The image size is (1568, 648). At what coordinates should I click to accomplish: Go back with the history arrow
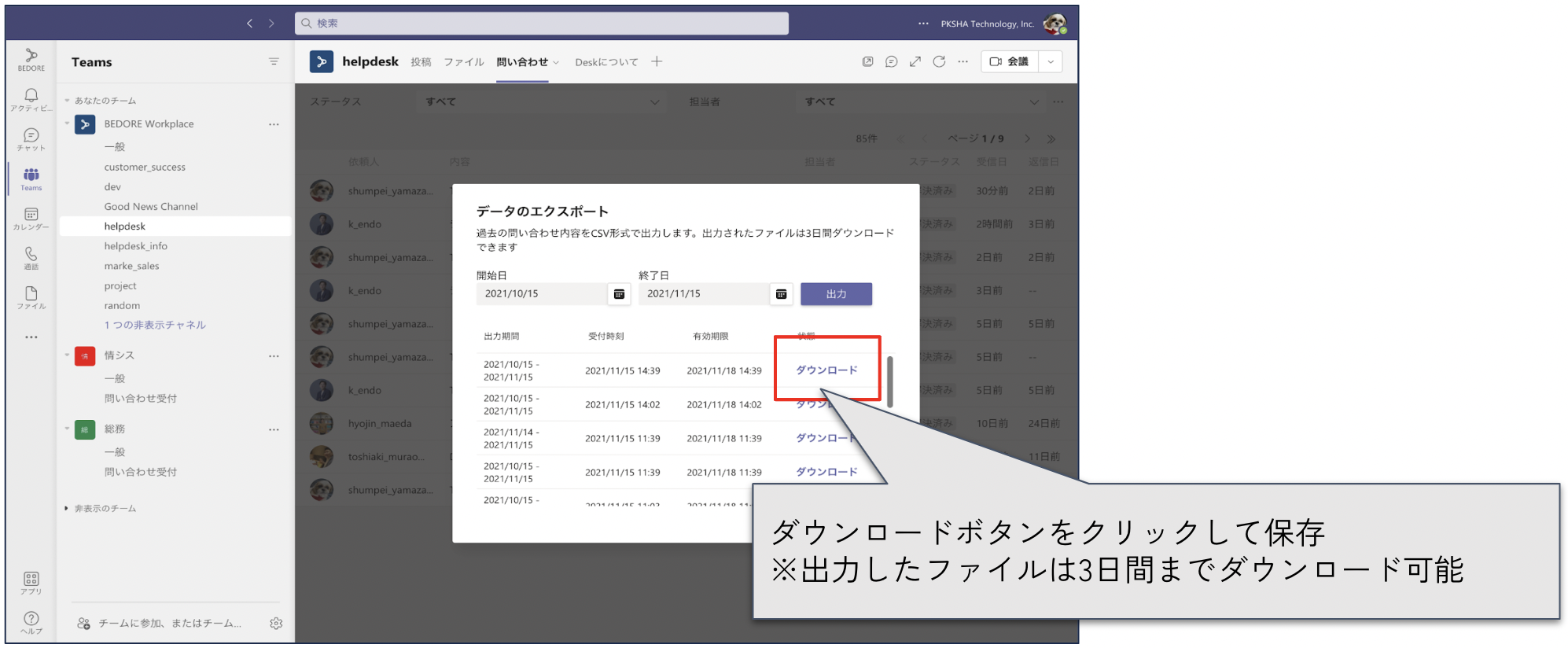click(x=249, y=24)
